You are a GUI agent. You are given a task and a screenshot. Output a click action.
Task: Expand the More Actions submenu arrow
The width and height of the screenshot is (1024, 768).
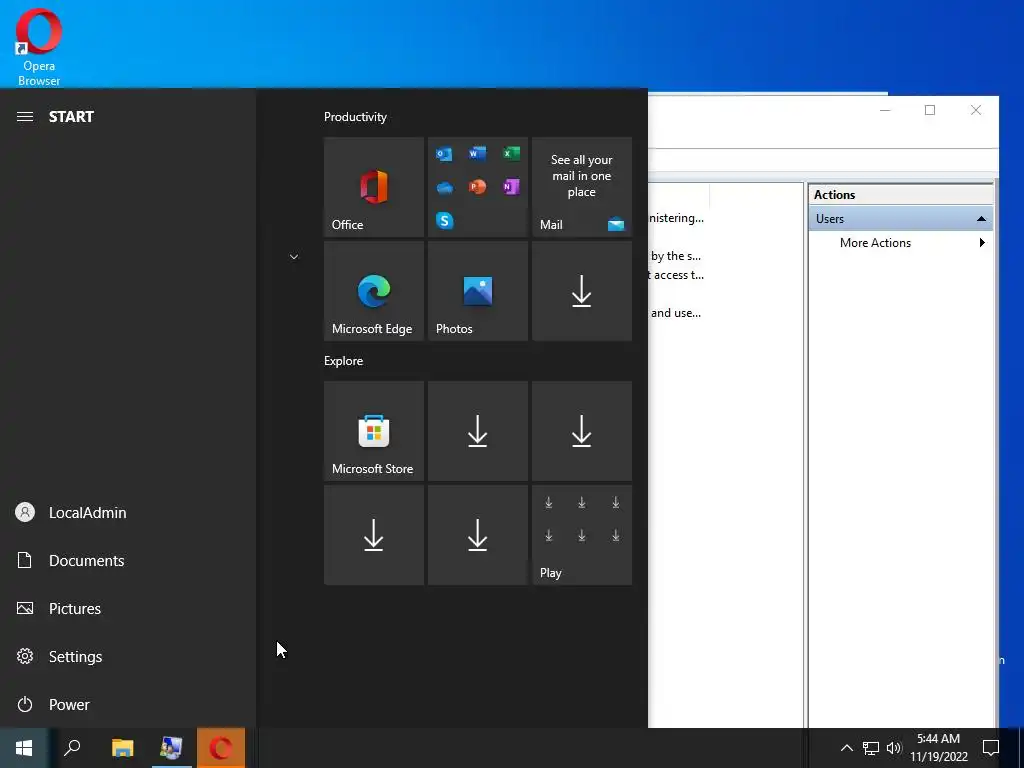[x=982, y=242]
